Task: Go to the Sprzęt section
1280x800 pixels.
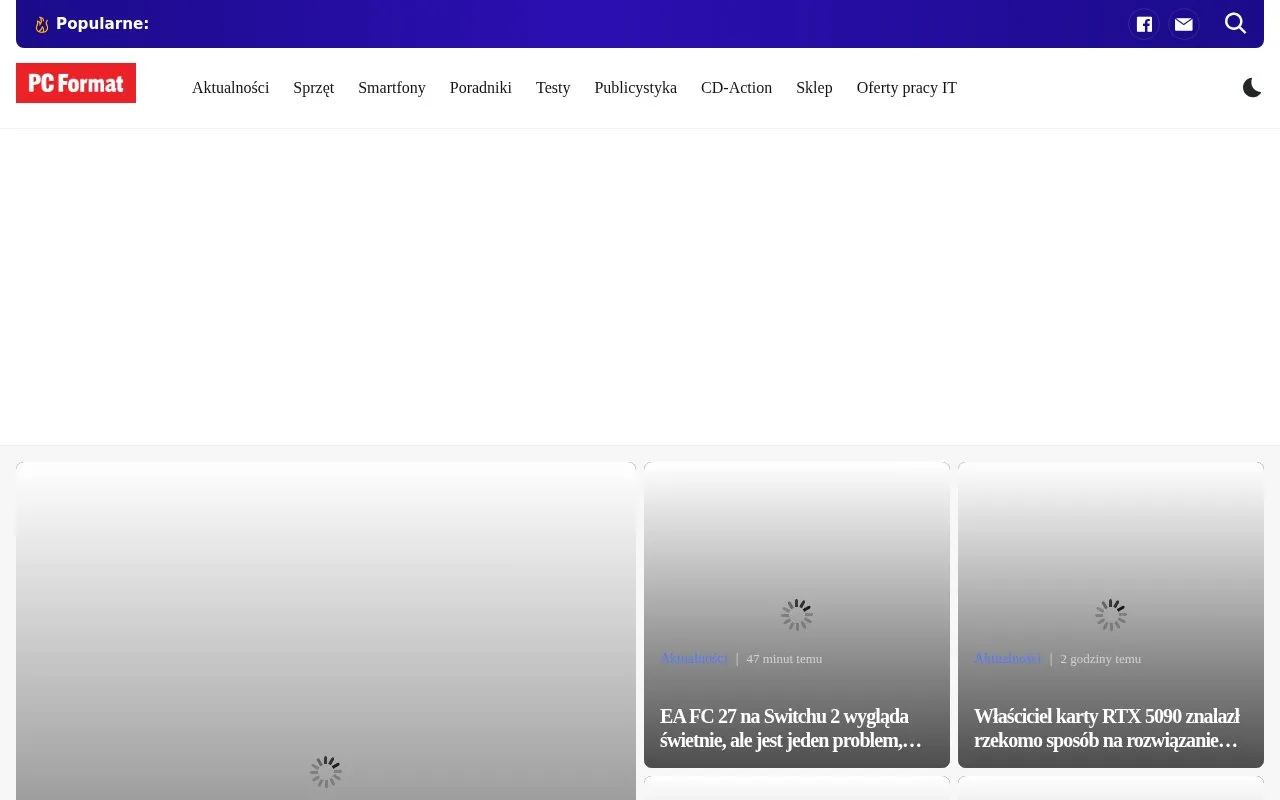Action: pos(313,88)
